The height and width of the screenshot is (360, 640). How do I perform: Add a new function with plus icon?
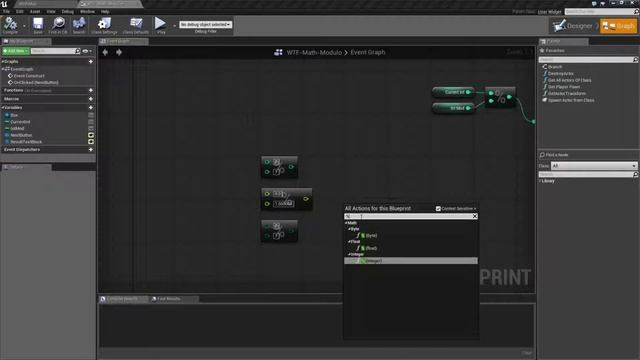click(x=91, y=90)
